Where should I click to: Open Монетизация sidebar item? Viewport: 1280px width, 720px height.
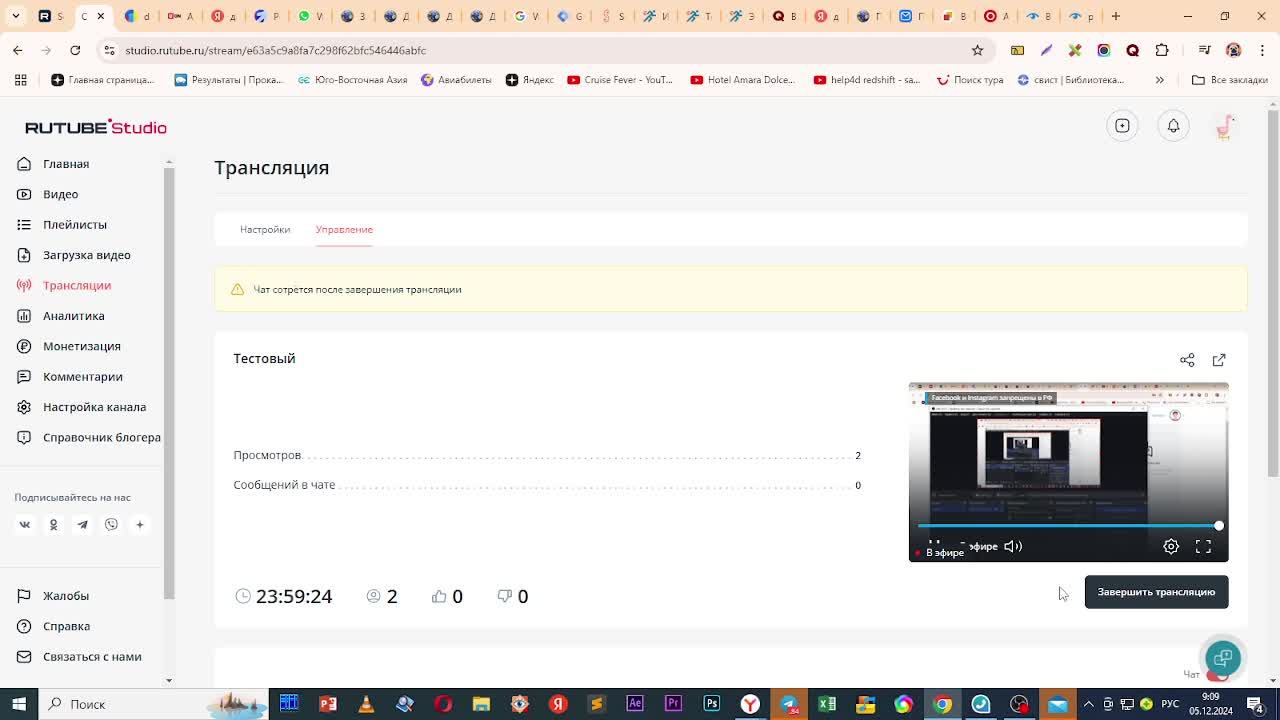68,346
